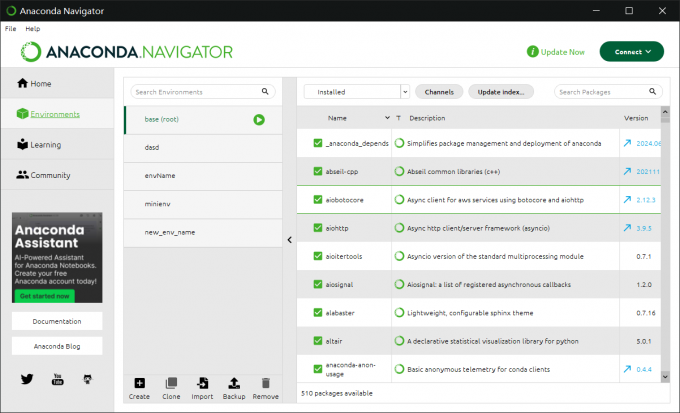Screen dimensions: 680x413
Task: Expand the Connect dropdown button
Action: point(631,52)
